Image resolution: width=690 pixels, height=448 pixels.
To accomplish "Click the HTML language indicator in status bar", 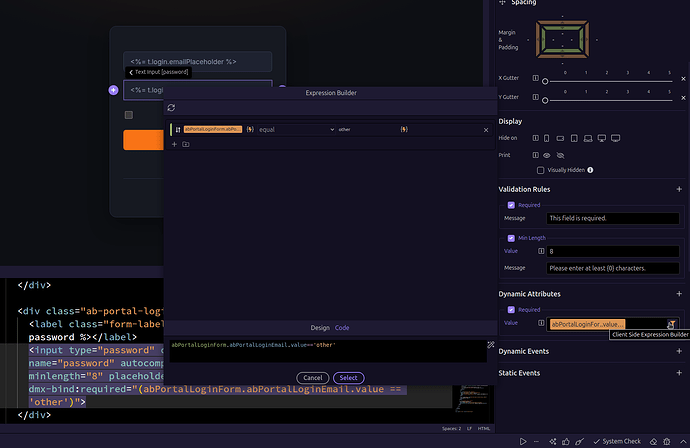I will 484,429.
